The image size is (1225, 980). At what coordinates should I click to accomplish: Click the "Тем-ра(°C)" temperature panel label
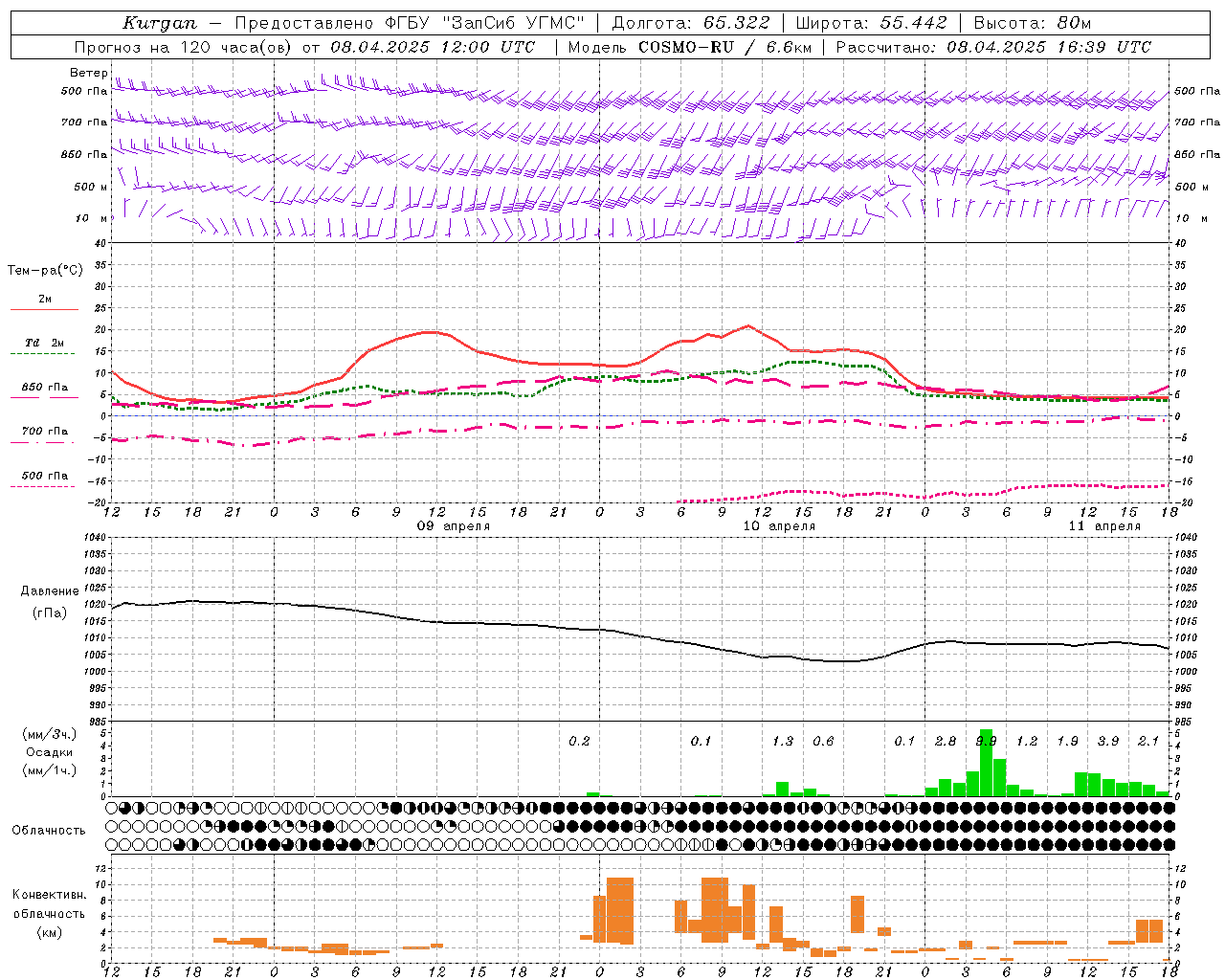coord(45,271)
